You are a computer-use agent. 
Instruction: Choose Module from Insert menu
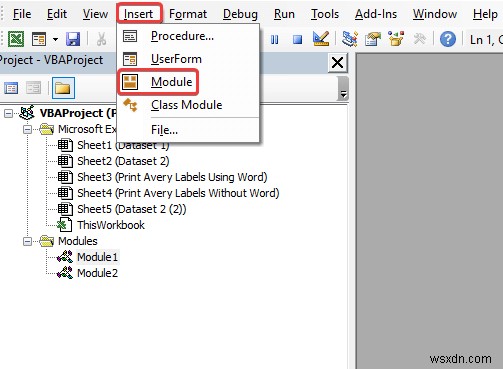pyautogui.click(x=189, y=82)
